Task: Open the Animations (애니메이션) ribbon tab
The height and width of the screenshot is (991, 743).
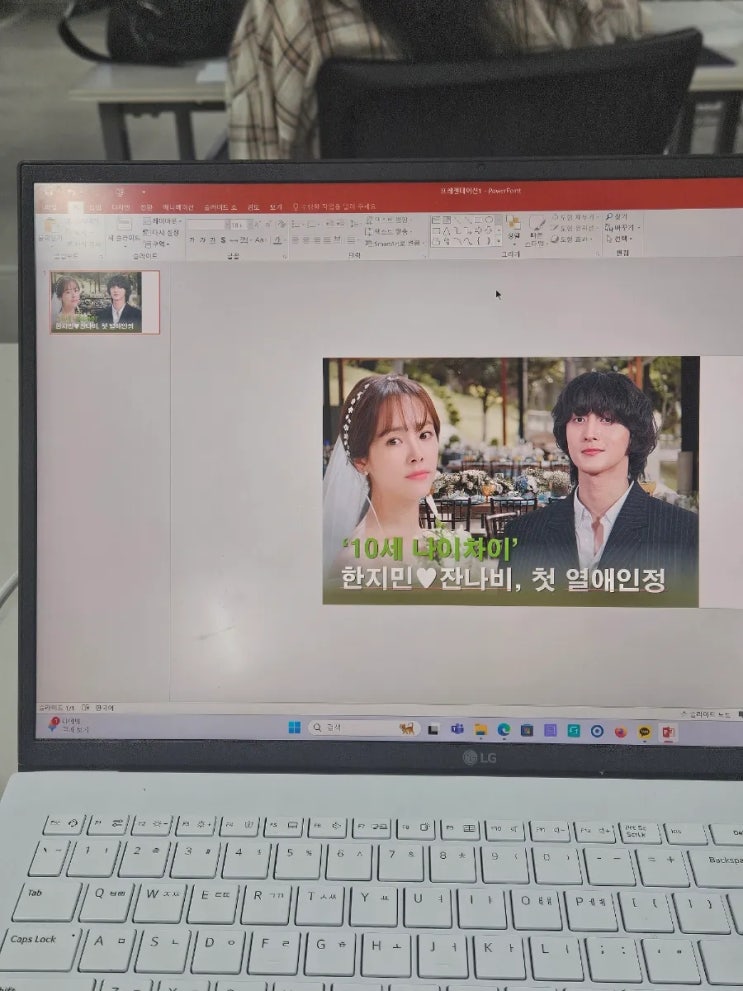Action: (x=178, y=207)
